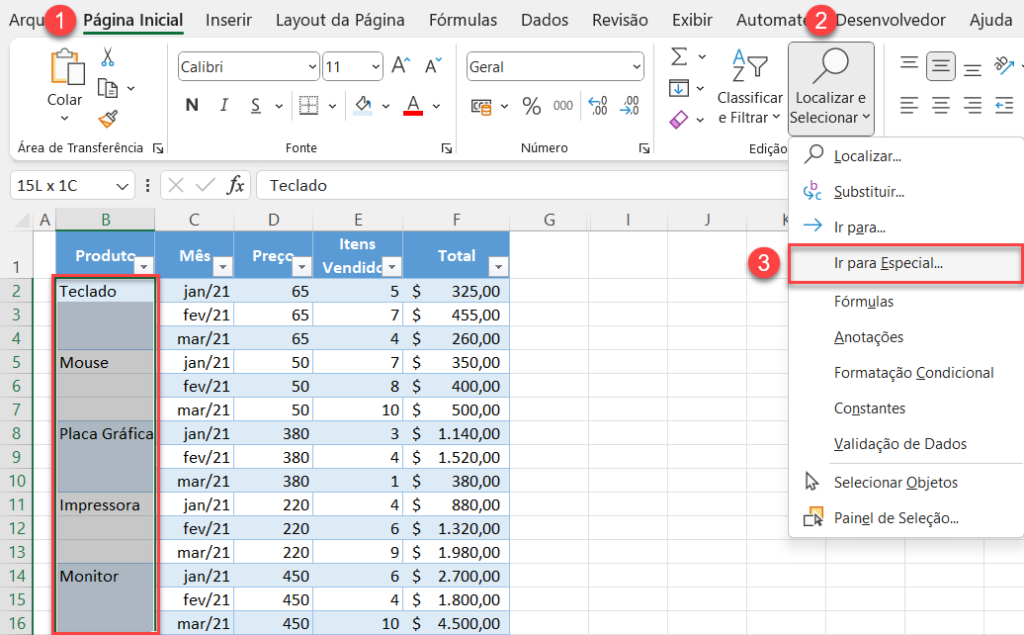Toggle italic formatting (I)
The image size is (1024, 635).
(x=223, y=106)
